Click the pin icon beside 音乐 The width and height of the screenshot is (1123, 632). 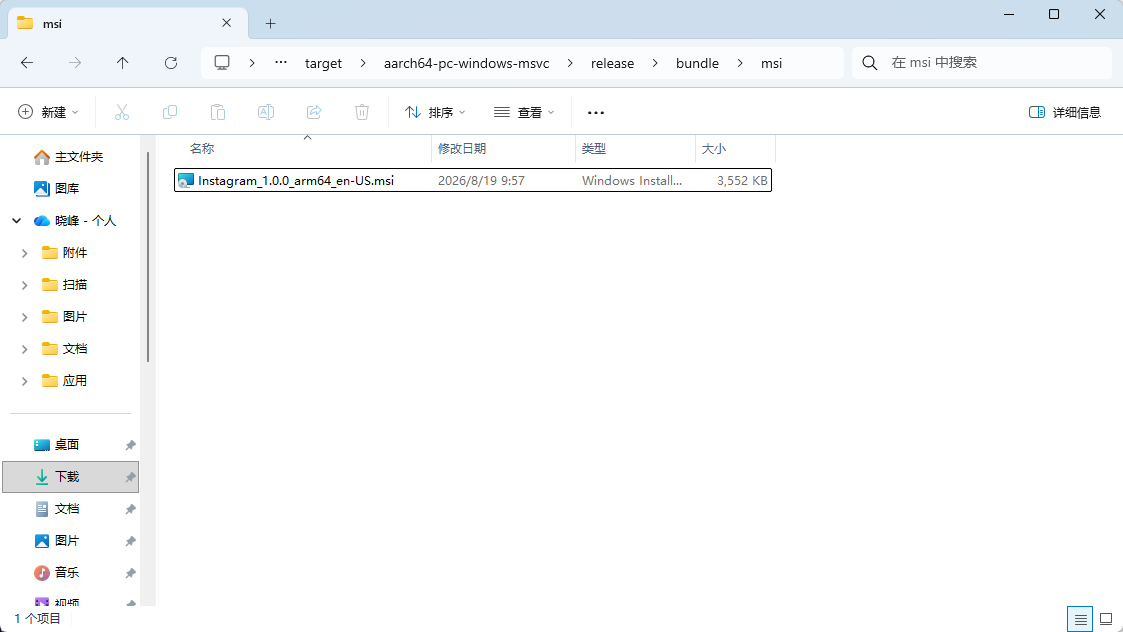tap(130, 573)
